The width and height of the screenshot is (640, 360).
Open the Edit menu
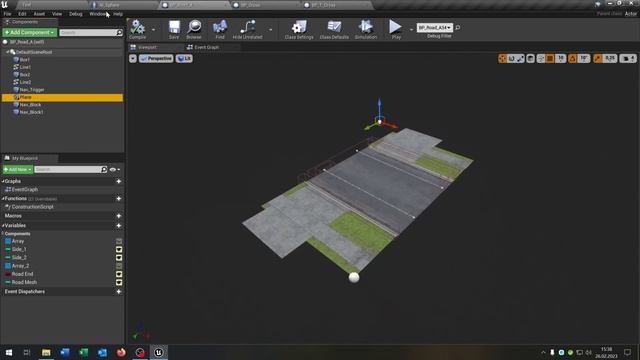tap(22, 14)
